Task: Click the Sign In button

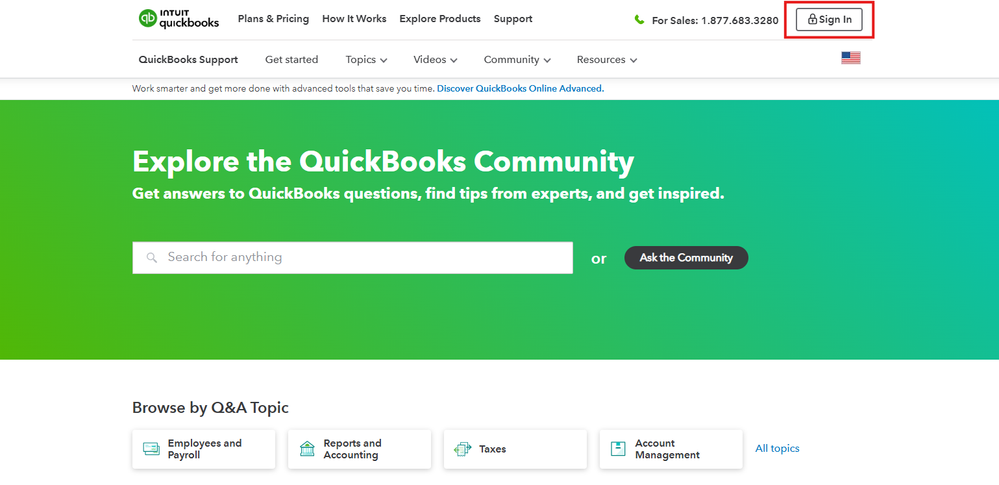Action: coord(829,19)
